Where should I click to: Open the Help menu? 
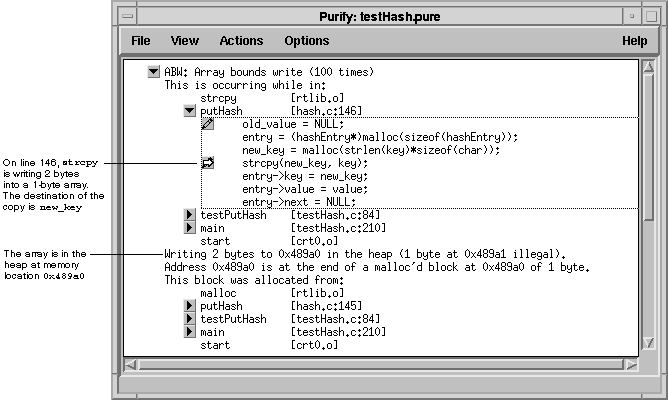[x=634, y=41]
